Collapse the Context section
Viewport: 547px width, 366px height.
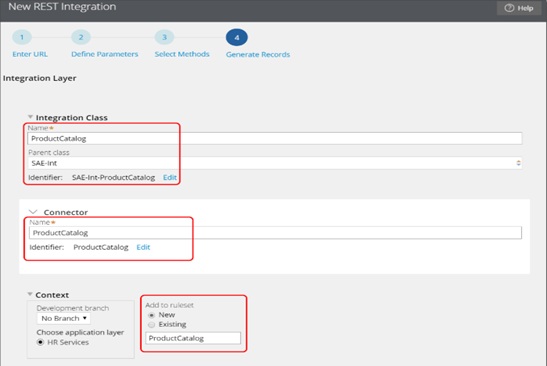coord(30,294)
